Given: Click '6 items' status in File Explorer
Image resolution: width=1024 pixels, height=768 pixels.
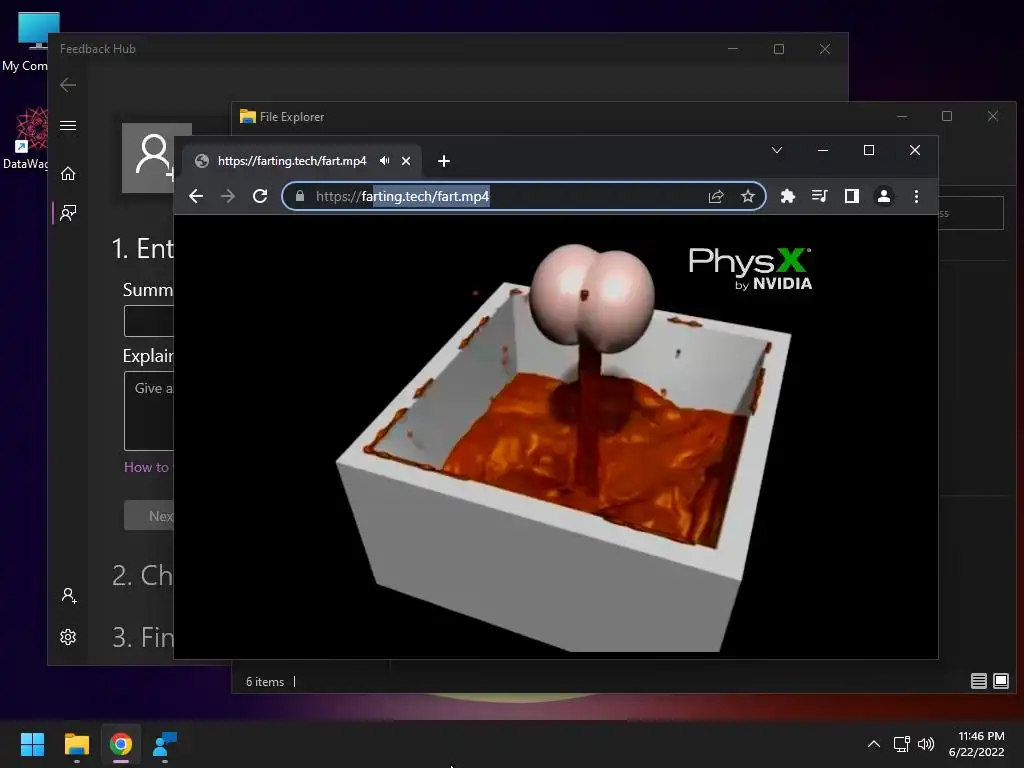Looking at the screenshot, I should pos(265,681).
